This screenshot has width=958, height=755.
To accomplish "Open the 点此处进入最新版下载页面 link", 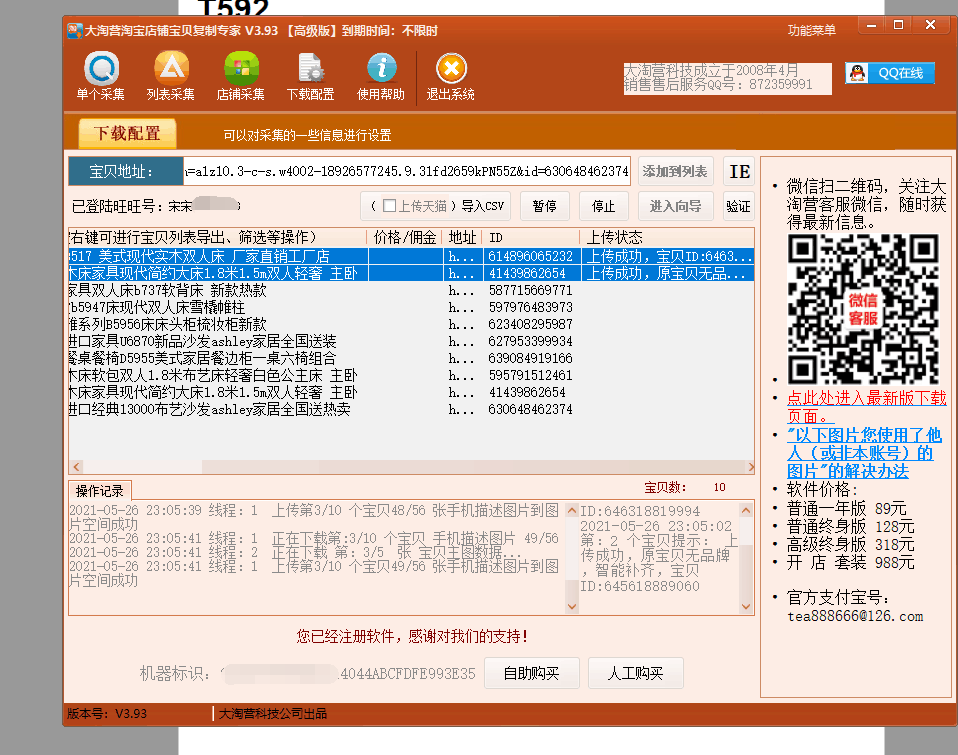I will (x=866, y=407).
